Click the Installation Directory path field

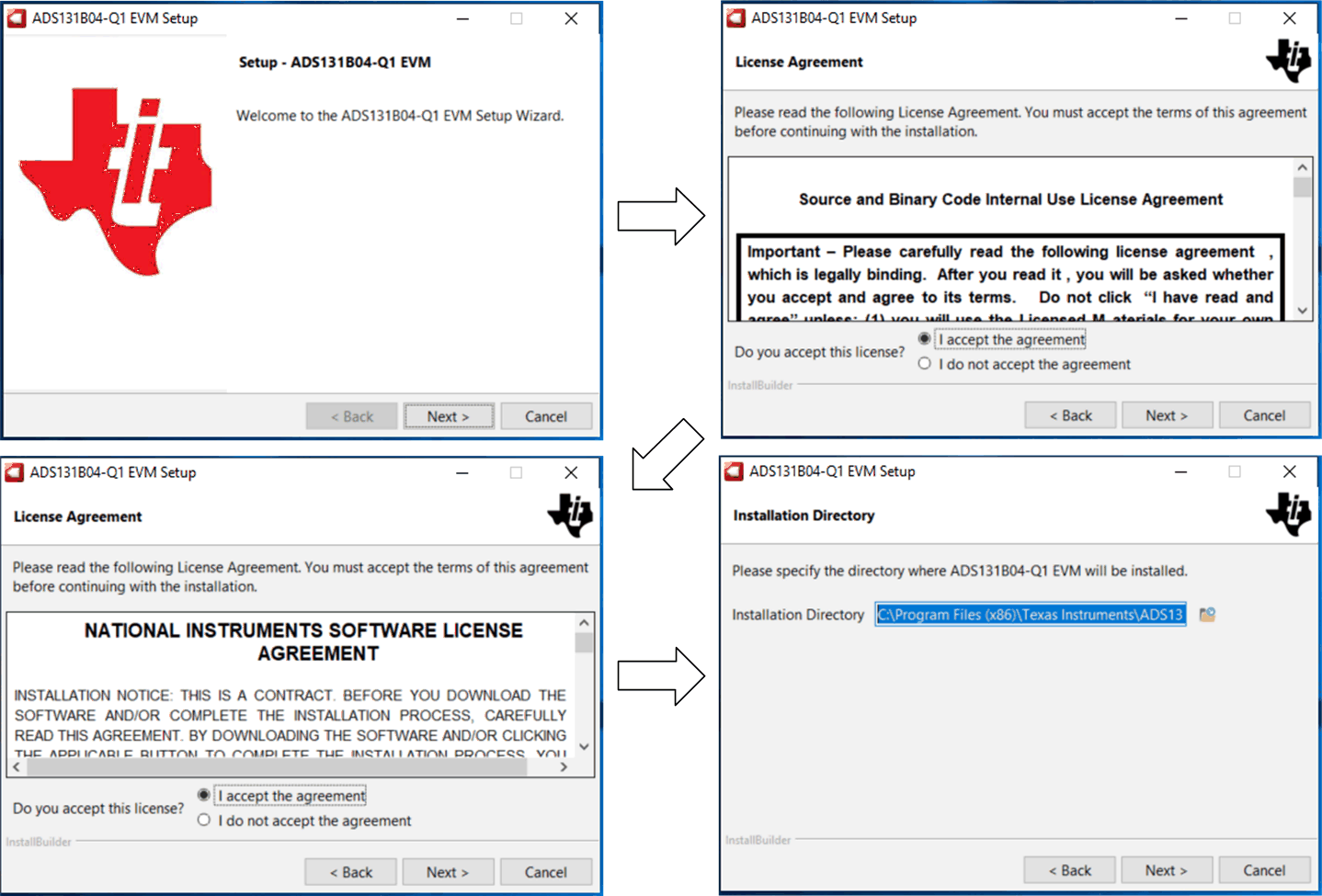1030,614
